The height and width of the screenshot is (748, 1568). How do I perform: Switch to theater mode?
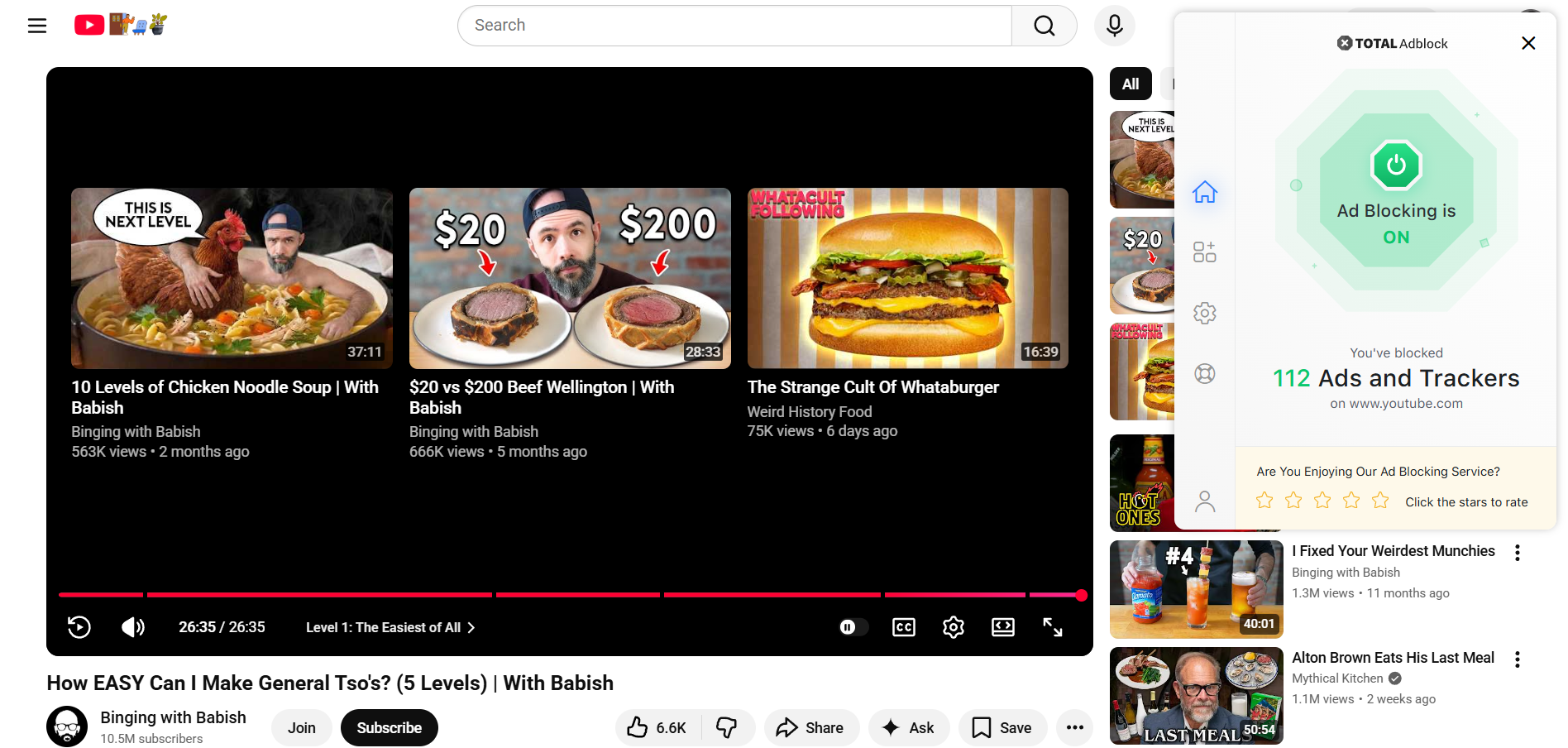(x=1003, y=627)
